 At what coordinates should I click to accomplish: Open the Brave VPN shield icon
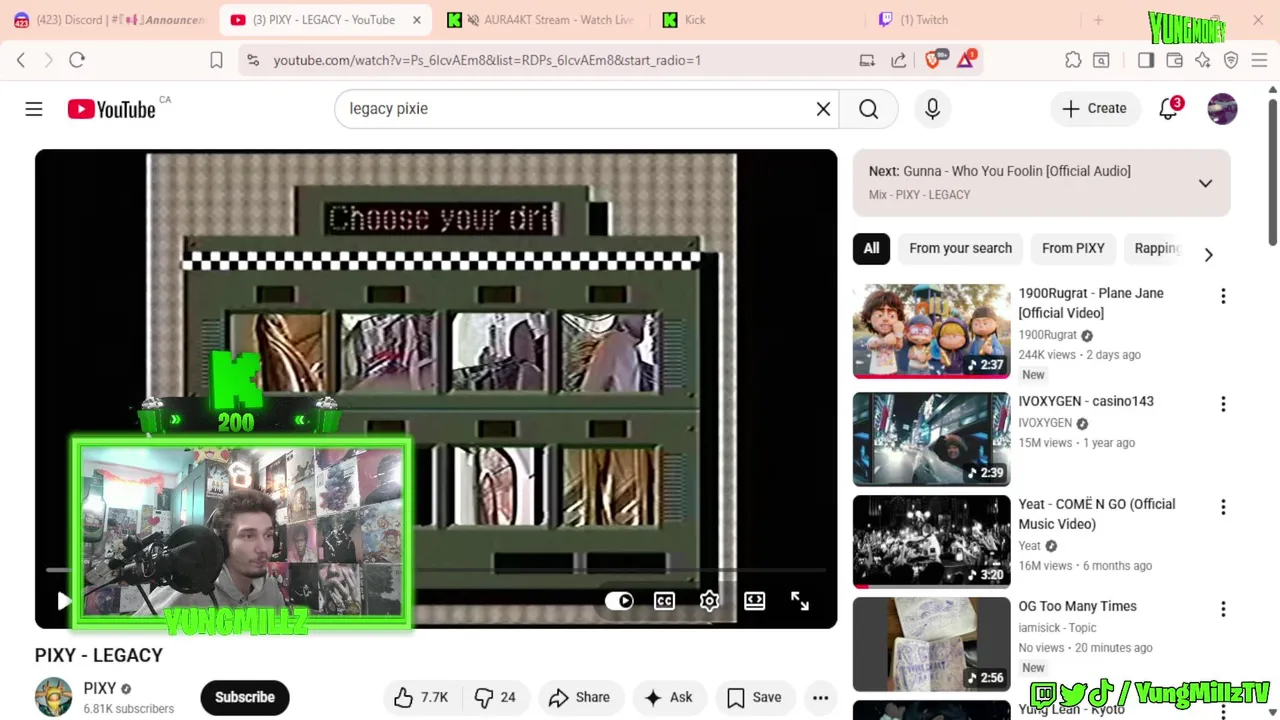coord(1231,60)
